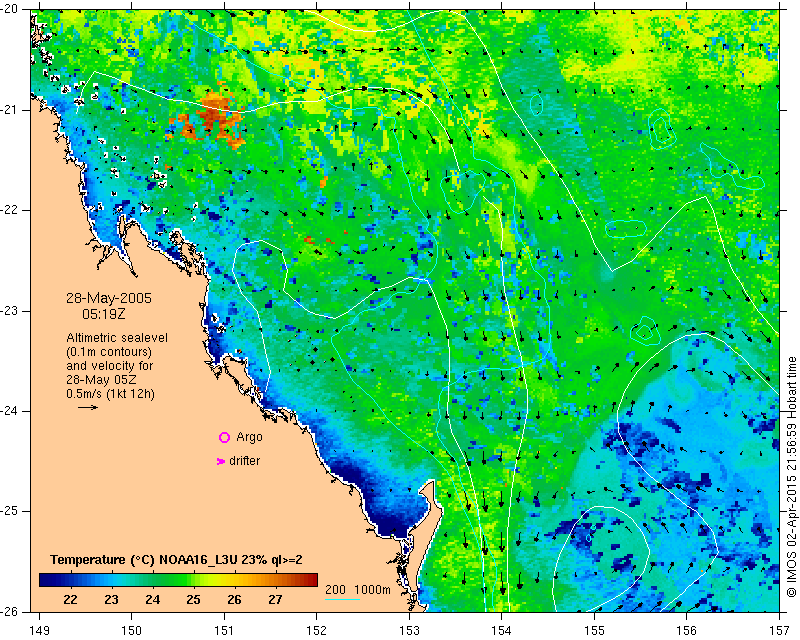Image resolution: width=800 pixels, height=640 pixels.
Task: Click latitude label -20 on the axis
Action: pyautogui.click(x=10, y=10)
